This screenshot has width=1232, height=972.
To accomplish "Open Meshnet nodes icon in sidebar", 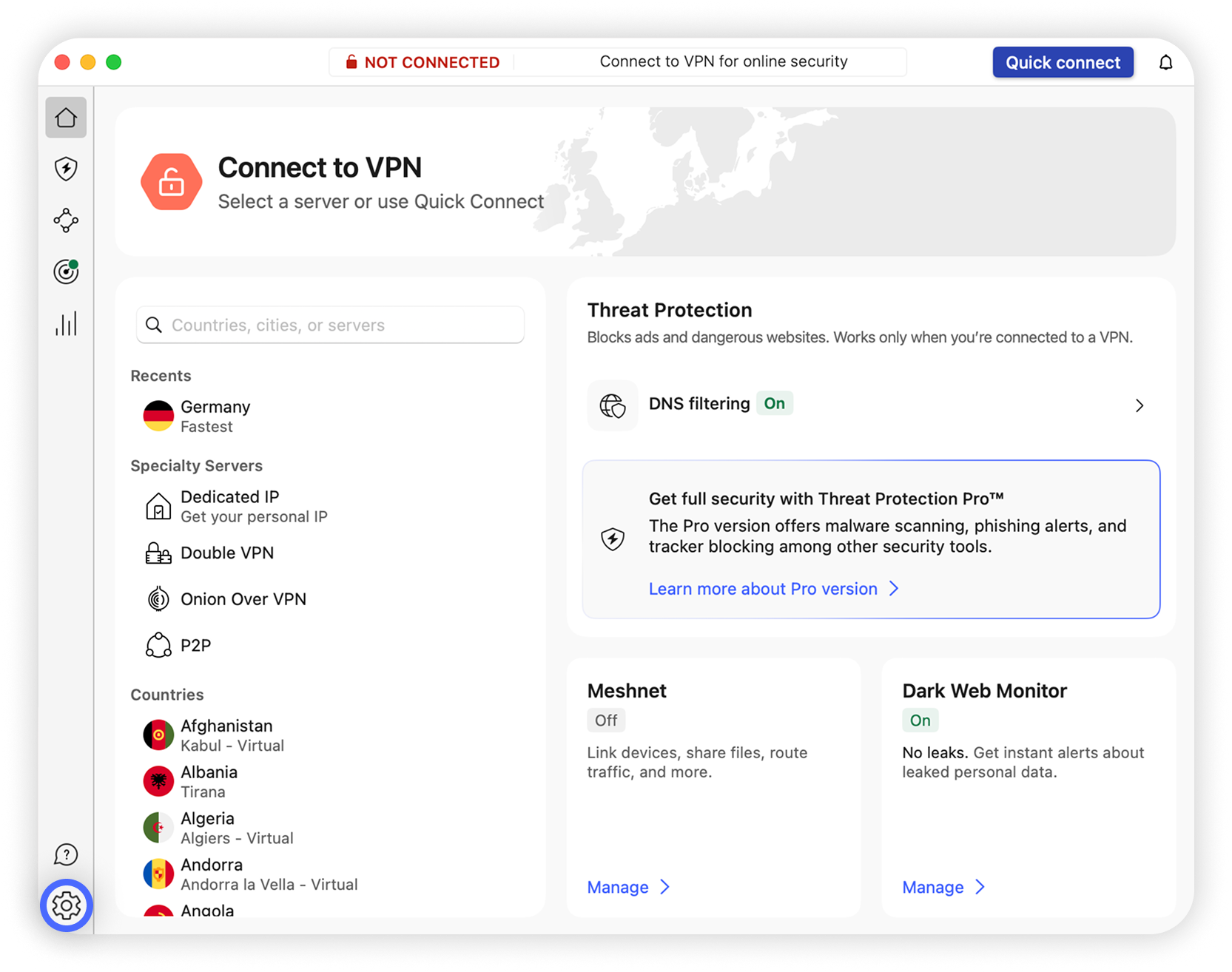I will 66,220.
